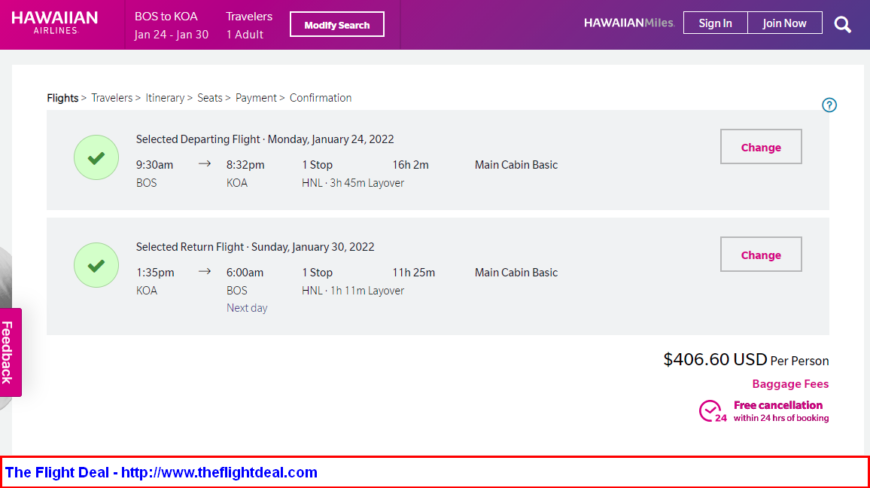Go to the Itinerary breadcrumb step

(x=165, y=98)
